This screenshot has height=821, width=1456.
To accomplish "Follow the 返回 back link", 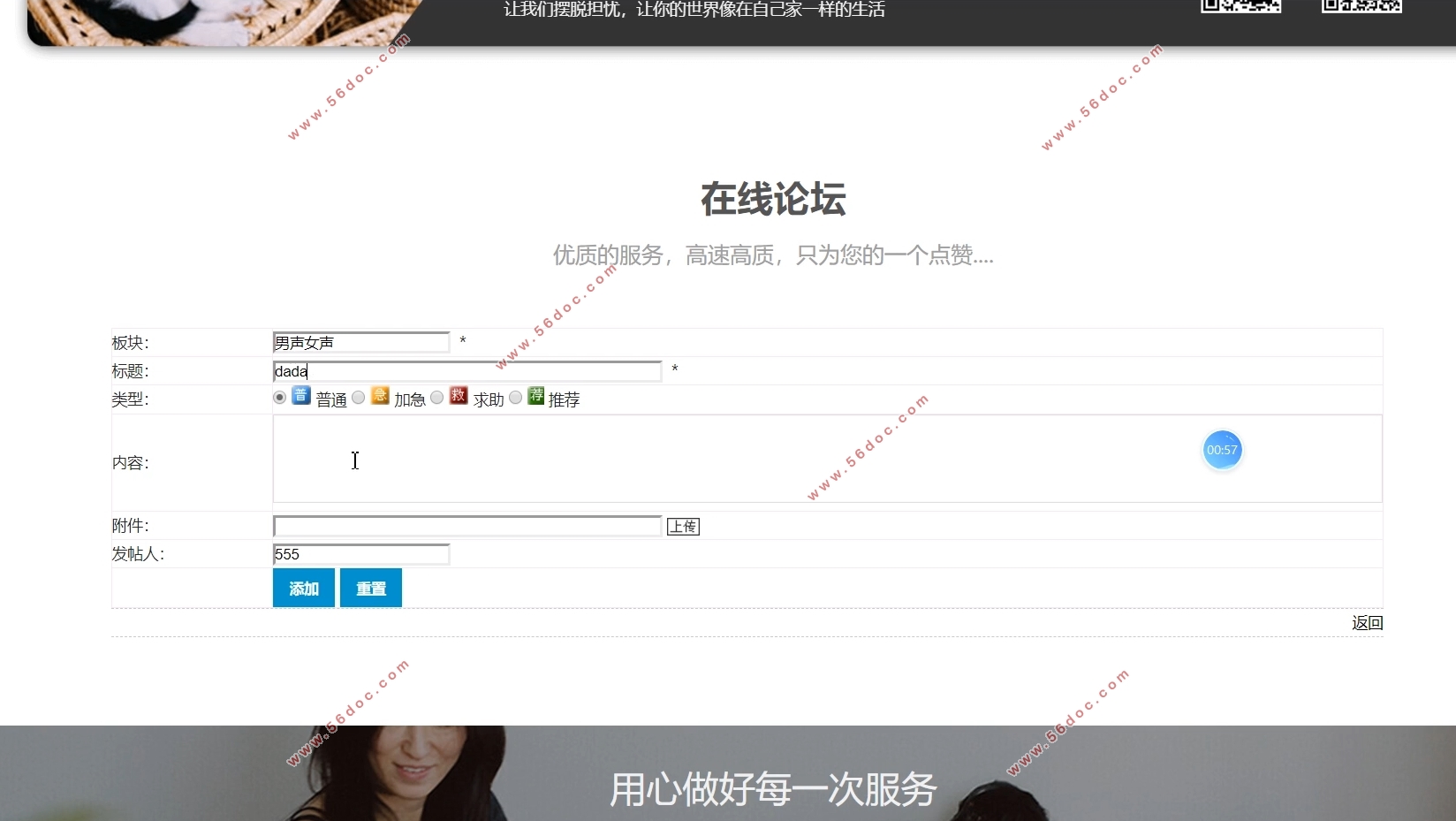I will click(x=1367, y=623).
